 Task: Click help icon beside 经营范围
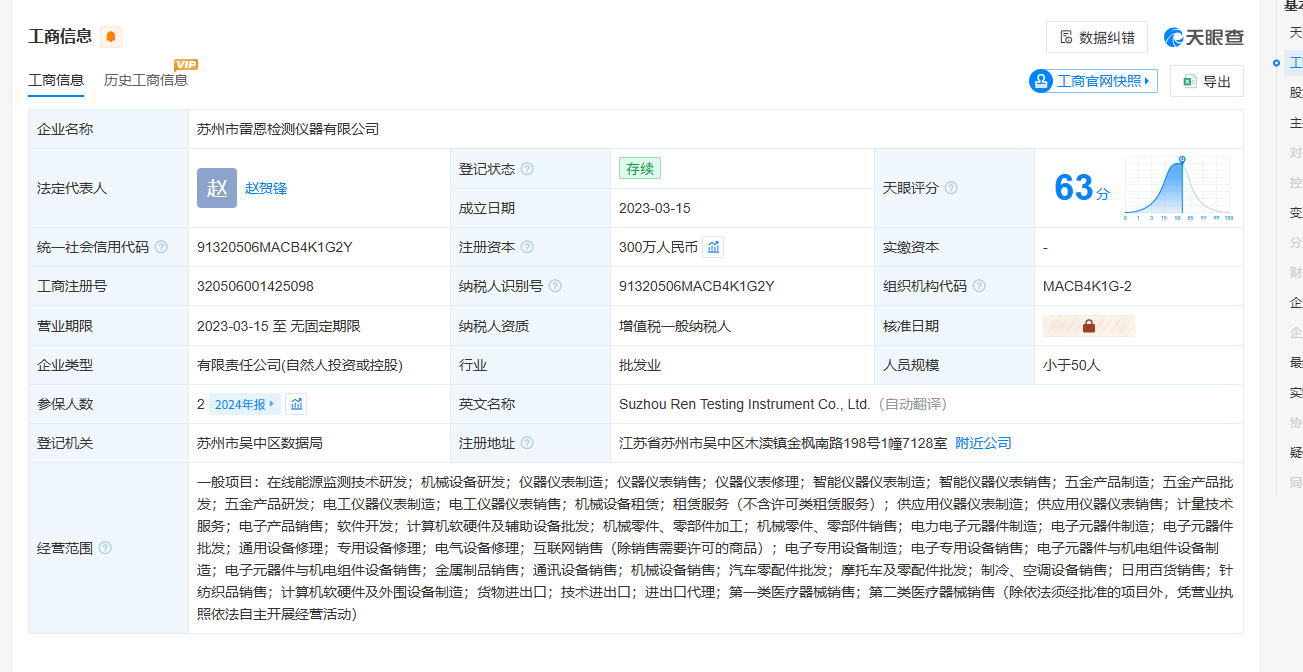105,548
